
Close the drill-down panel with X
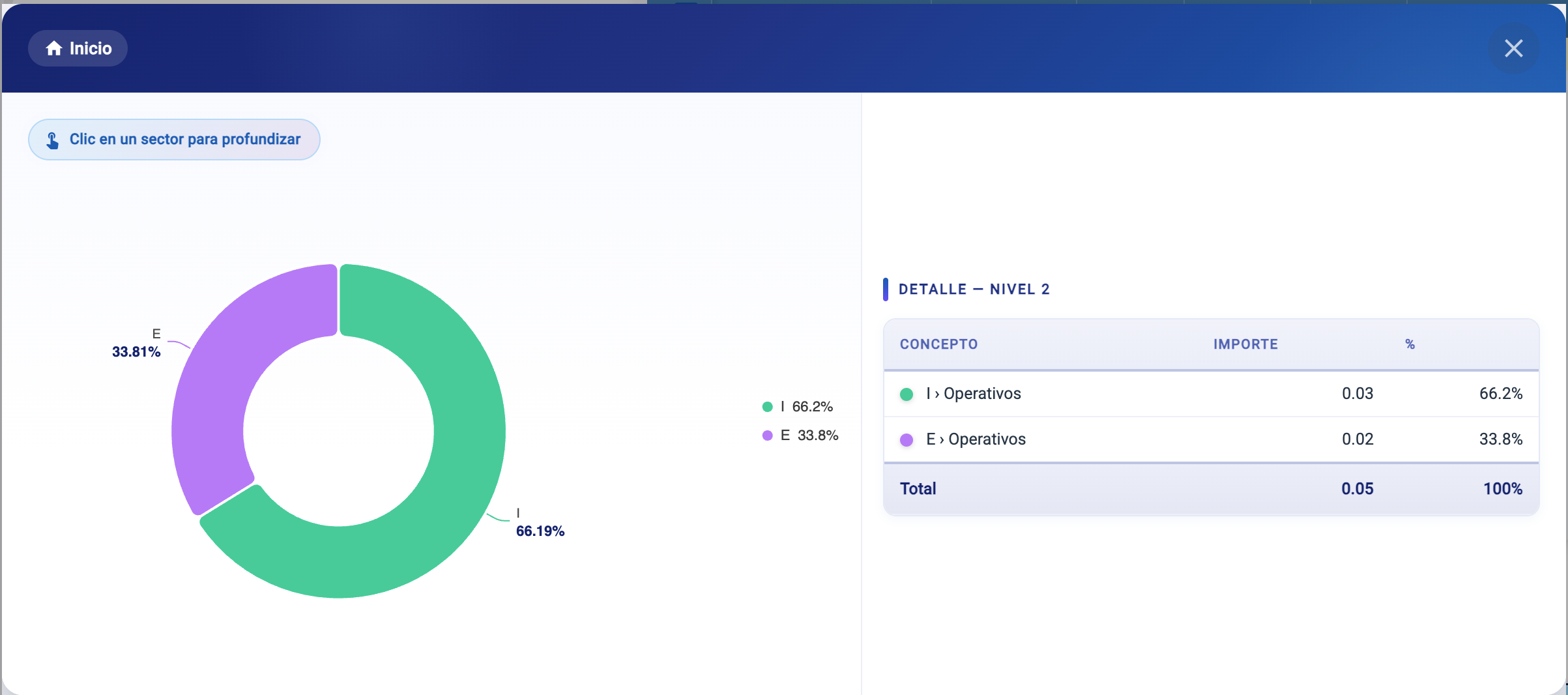pos(1513,48)
